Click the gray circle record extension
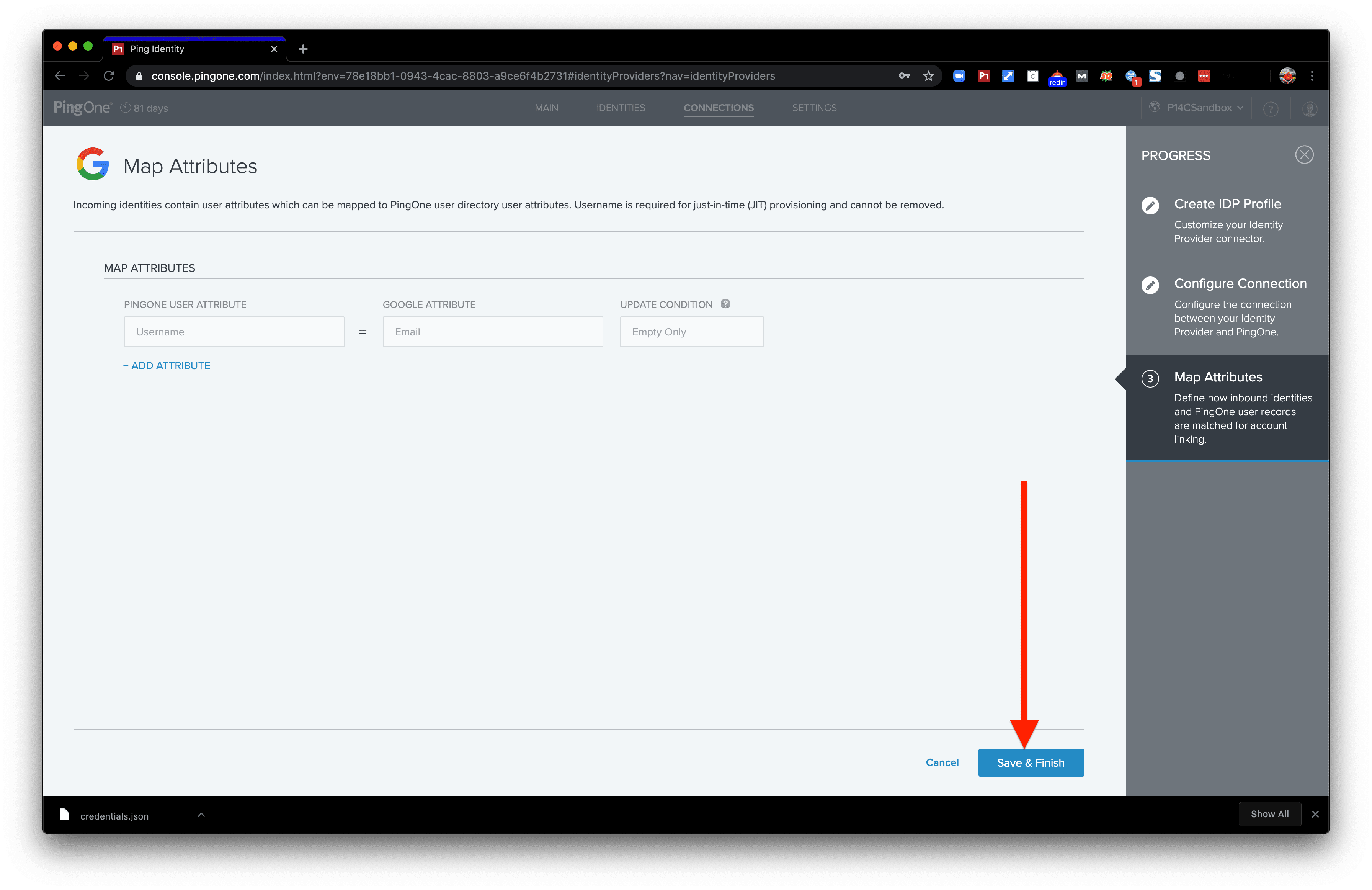 (x=1179, y=76)
